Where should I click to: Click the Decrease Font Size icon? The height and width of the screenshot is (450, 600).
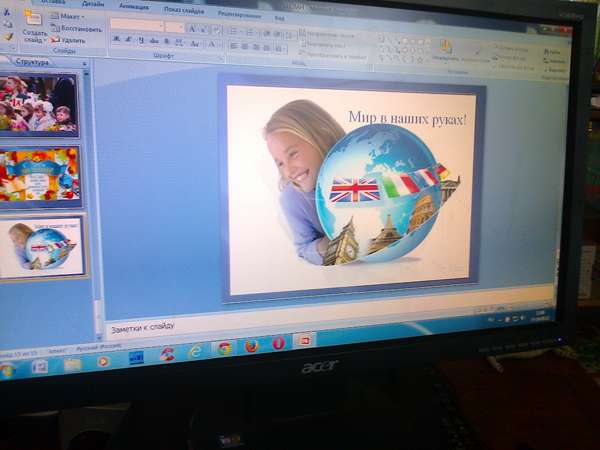(204, 29)
